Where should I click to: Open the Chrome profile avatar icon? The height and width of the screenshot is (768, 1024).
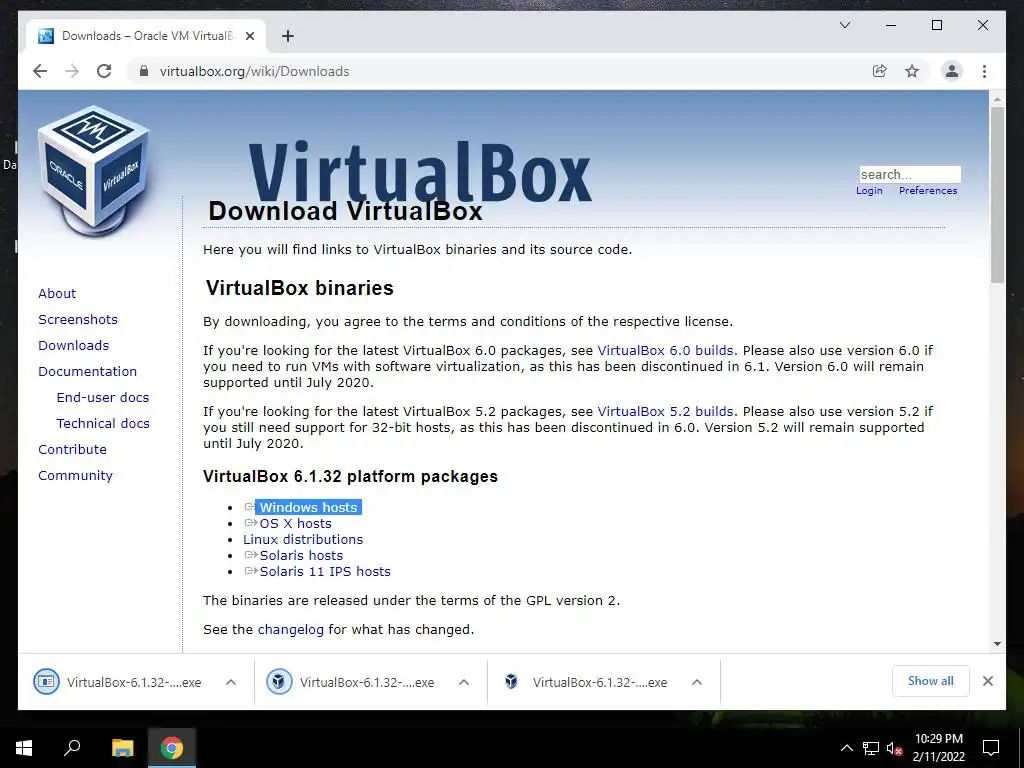tap(952, 71)
